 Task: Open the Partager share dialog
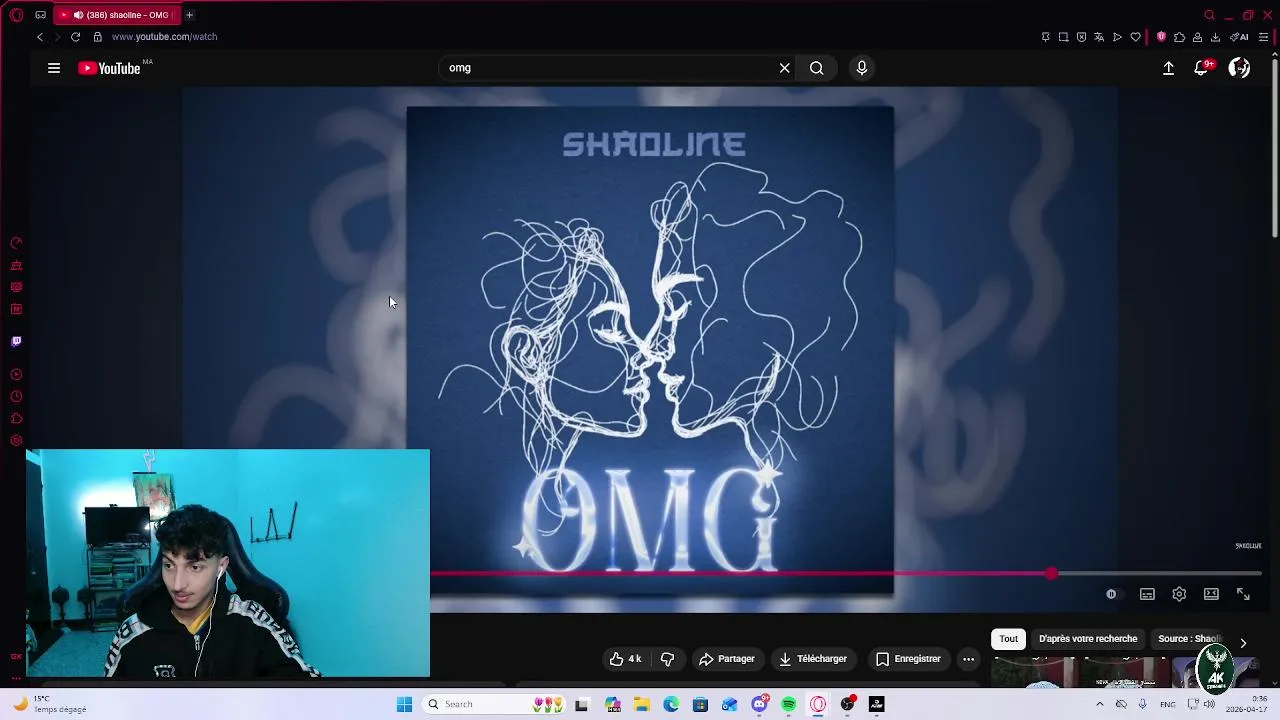pos(727,659)
